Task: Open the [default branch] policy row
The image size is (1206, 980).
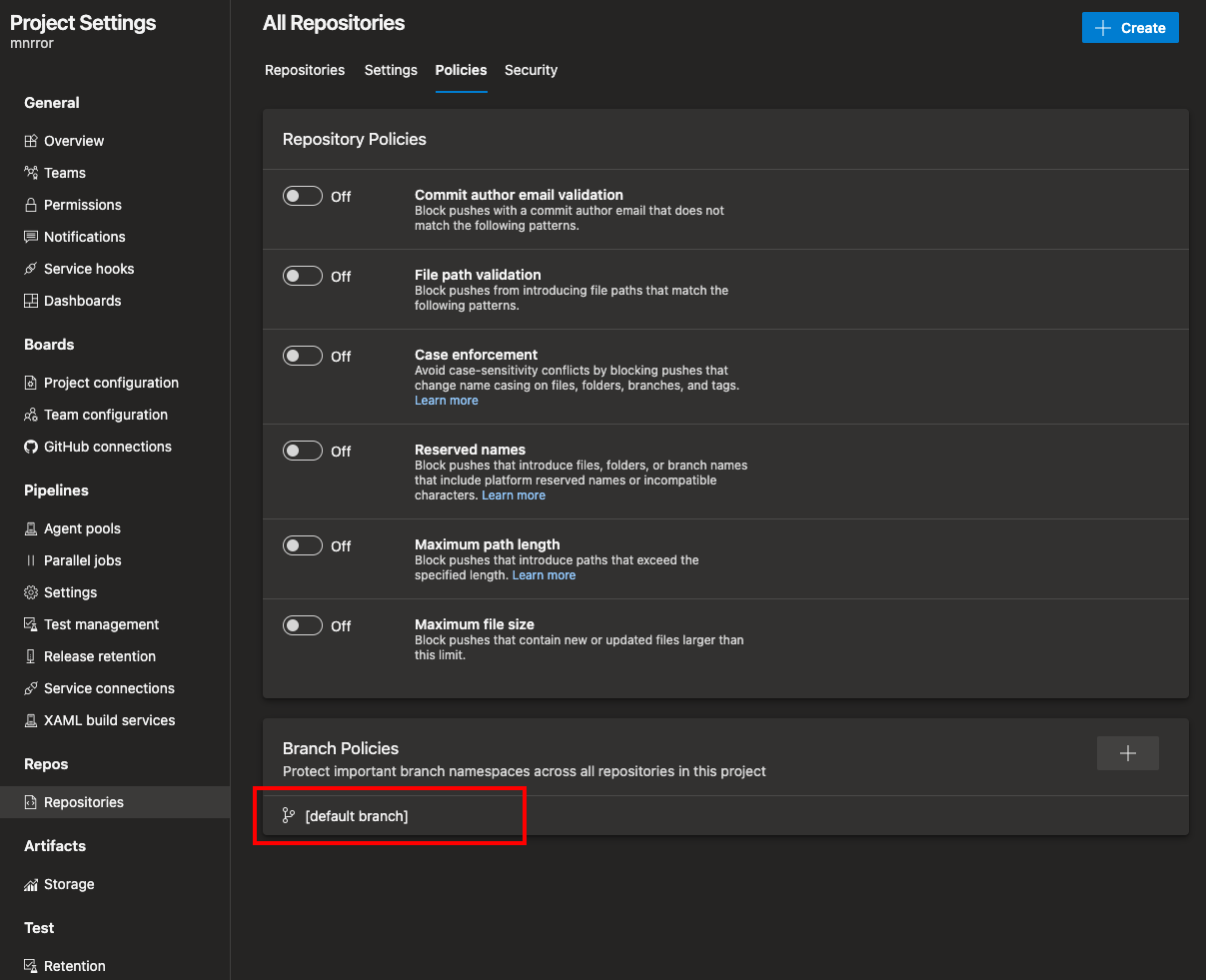Action: tap(725, 816)
